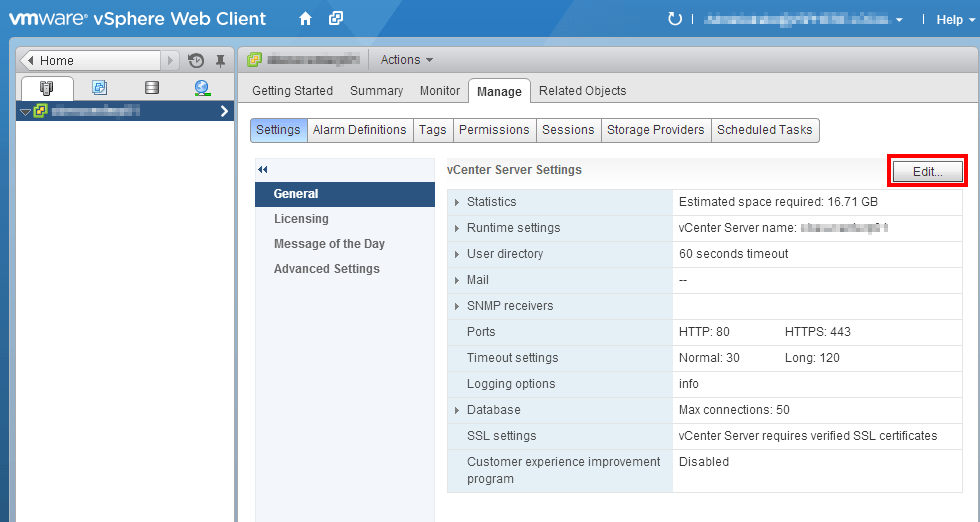Click the navigator forward arrow
The image size is (980, 522).
click(170, 61)
